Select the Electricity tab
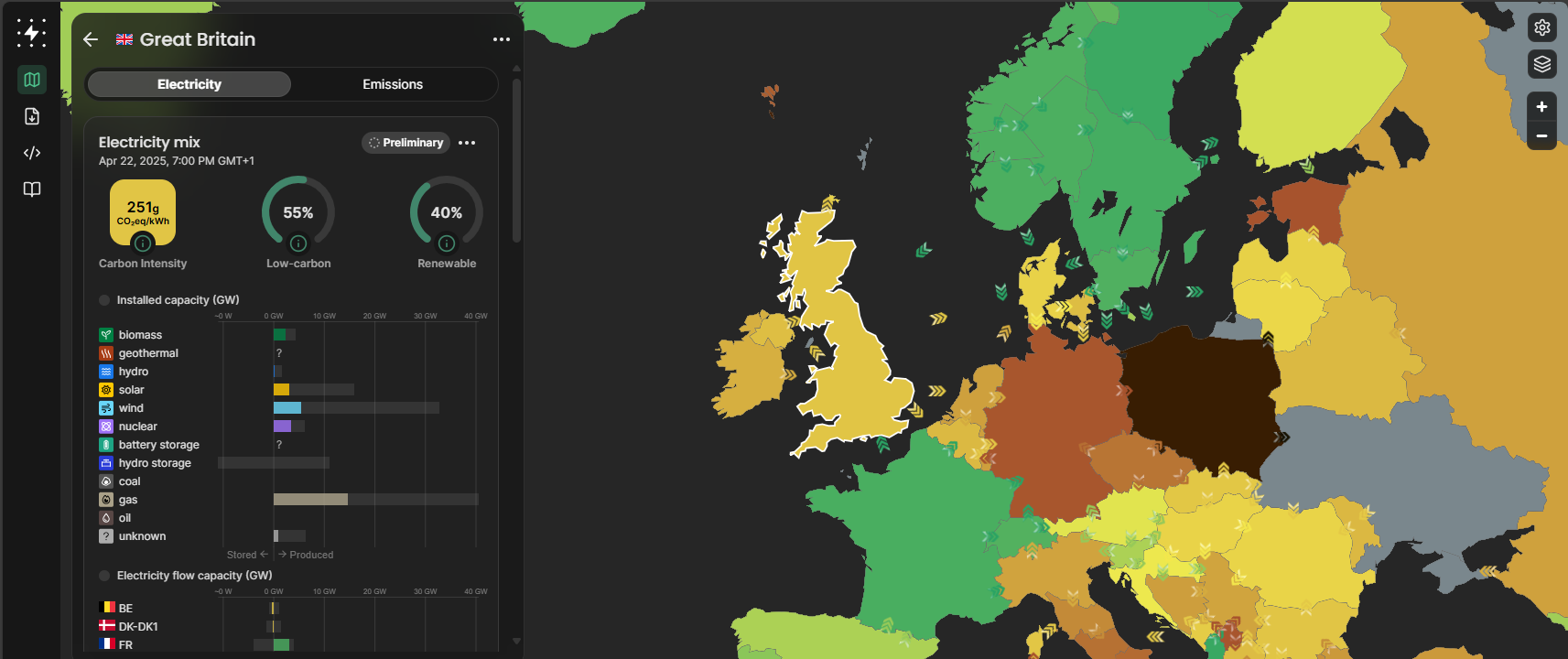Image resolution: width=1568 pixels, height=659 pixels. [x=189, y=84]
